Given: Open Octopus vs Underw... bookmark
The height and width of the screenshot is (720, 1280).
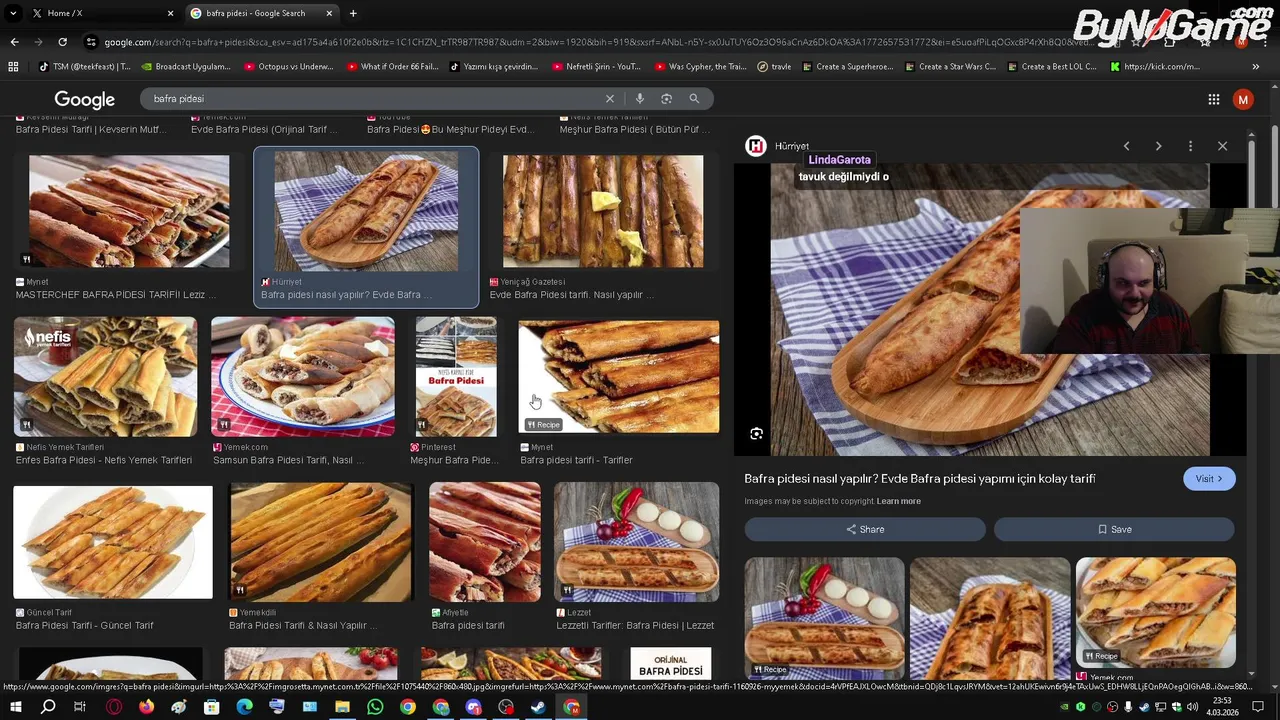Looking at the screenshot, I should tap(289, 67).
